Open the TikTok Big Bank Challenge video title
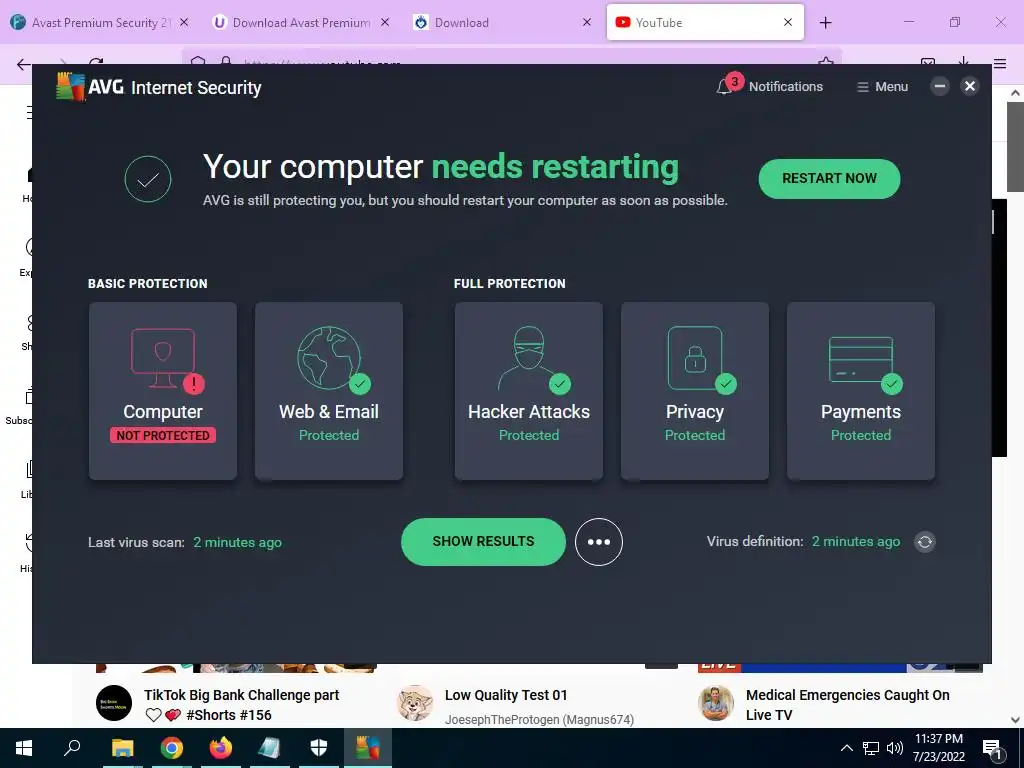Screen dimensions: 1024x768 point(241,705)
